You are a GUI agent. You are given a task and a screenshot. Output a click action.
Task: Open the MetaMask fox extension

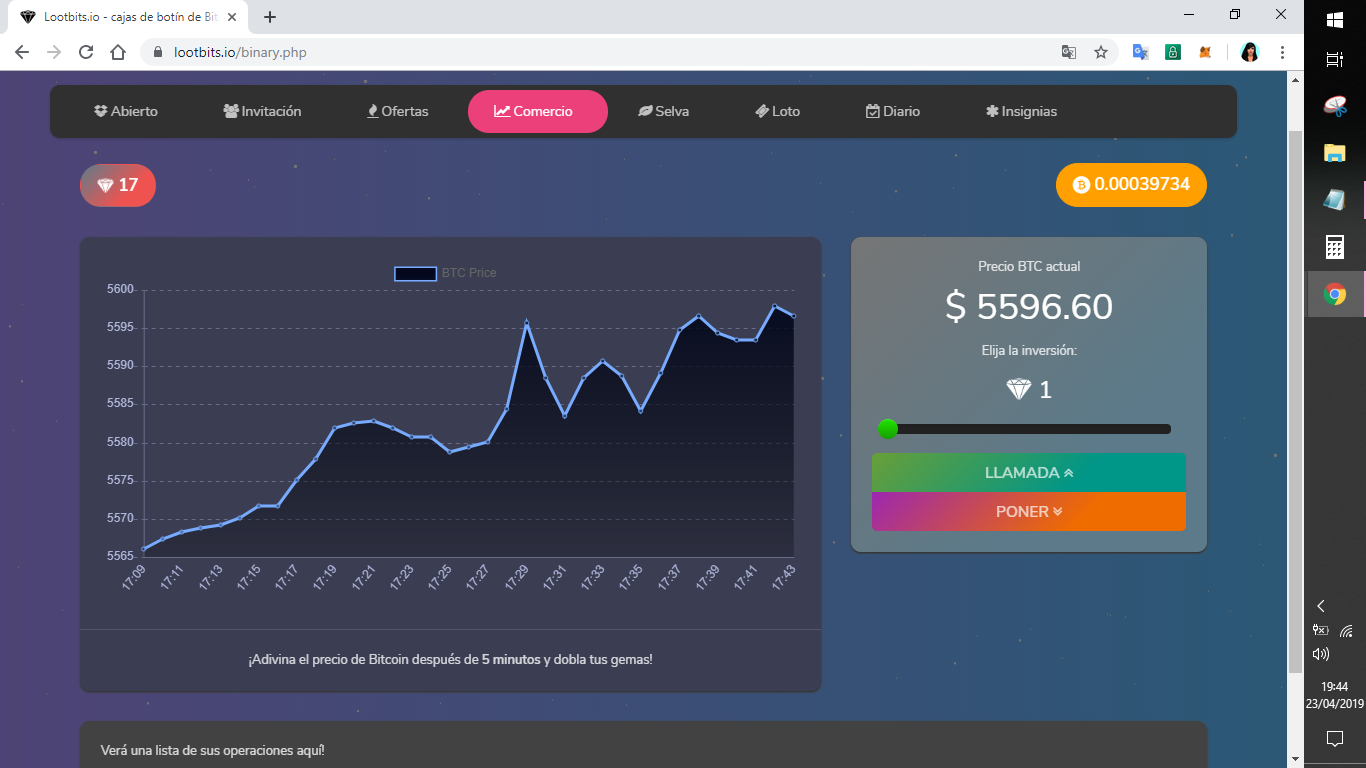click(x=1206, y=52)
